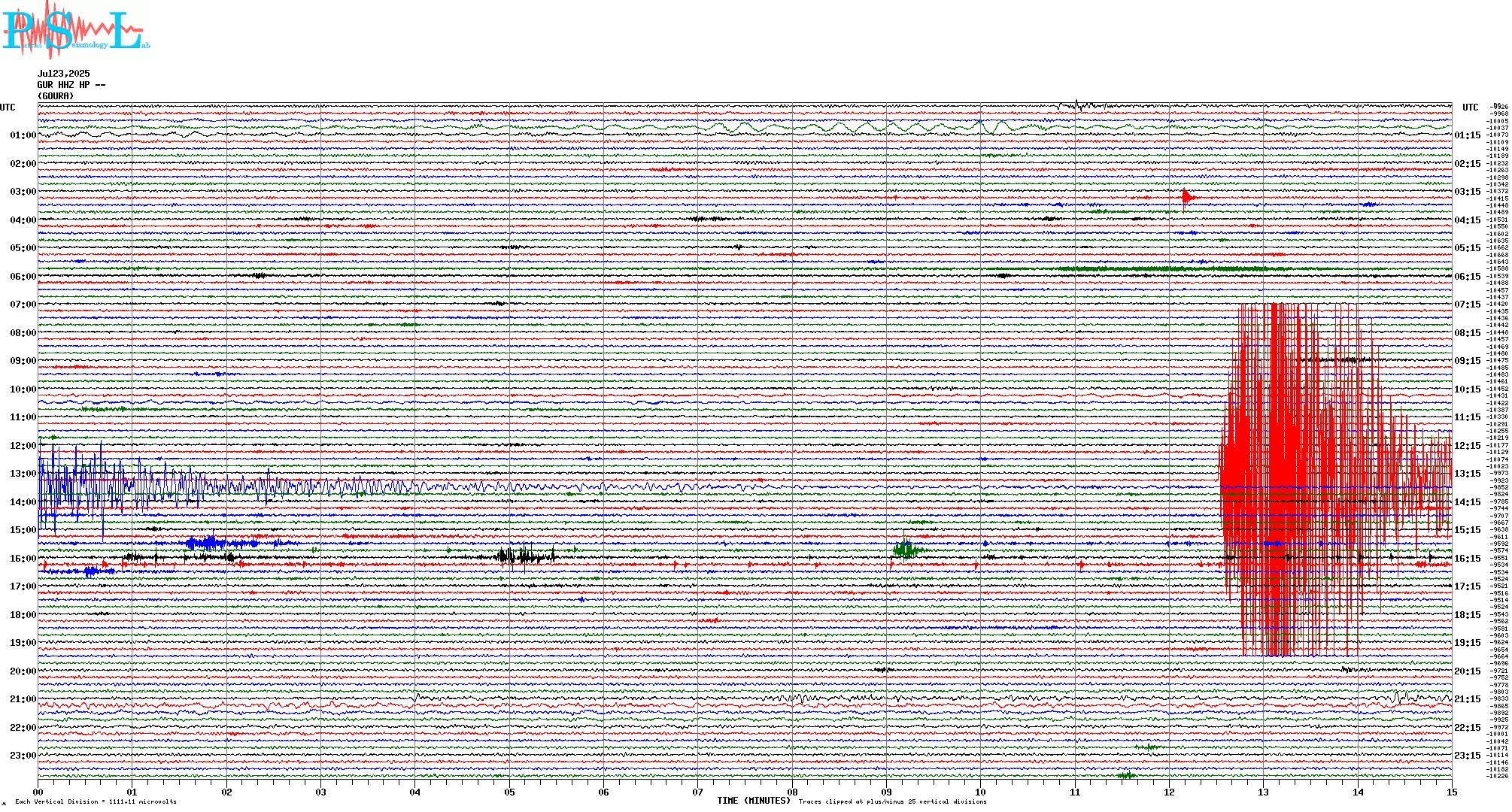Screen dimensions: 1512x812
Task: Select the 20:00 hour label
Action: pyautogui.click(x=23, y=671)
